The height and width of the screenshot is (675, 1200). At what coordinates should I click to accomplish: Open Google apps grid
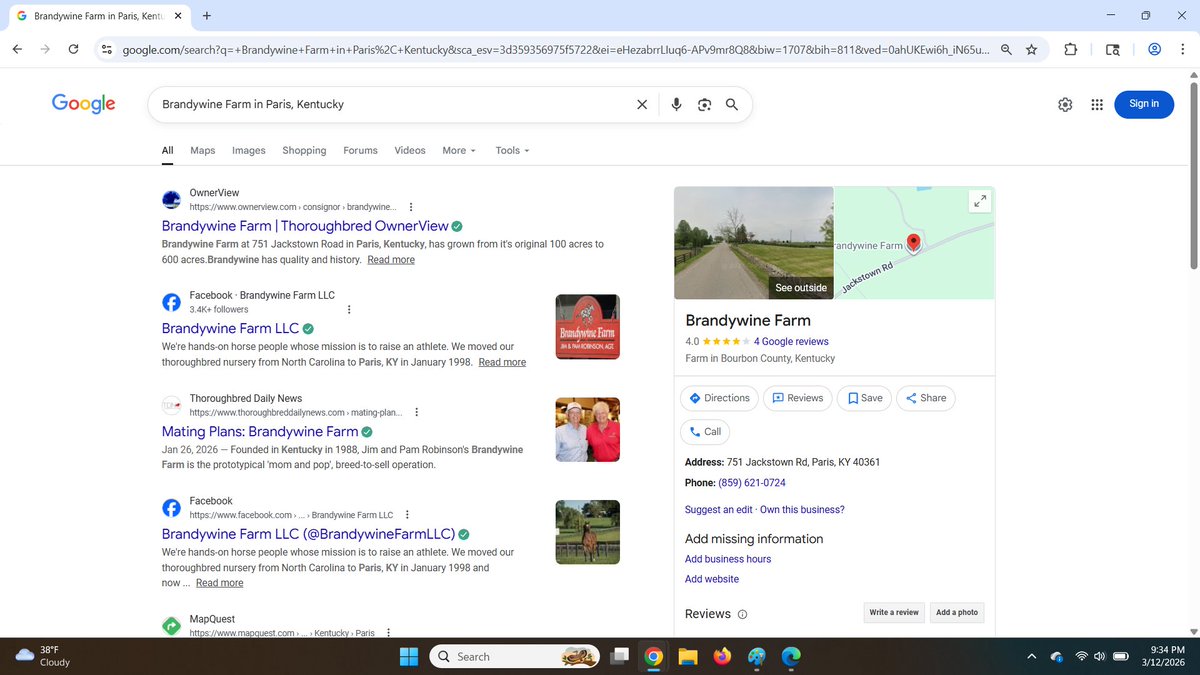click(1097, 104)
